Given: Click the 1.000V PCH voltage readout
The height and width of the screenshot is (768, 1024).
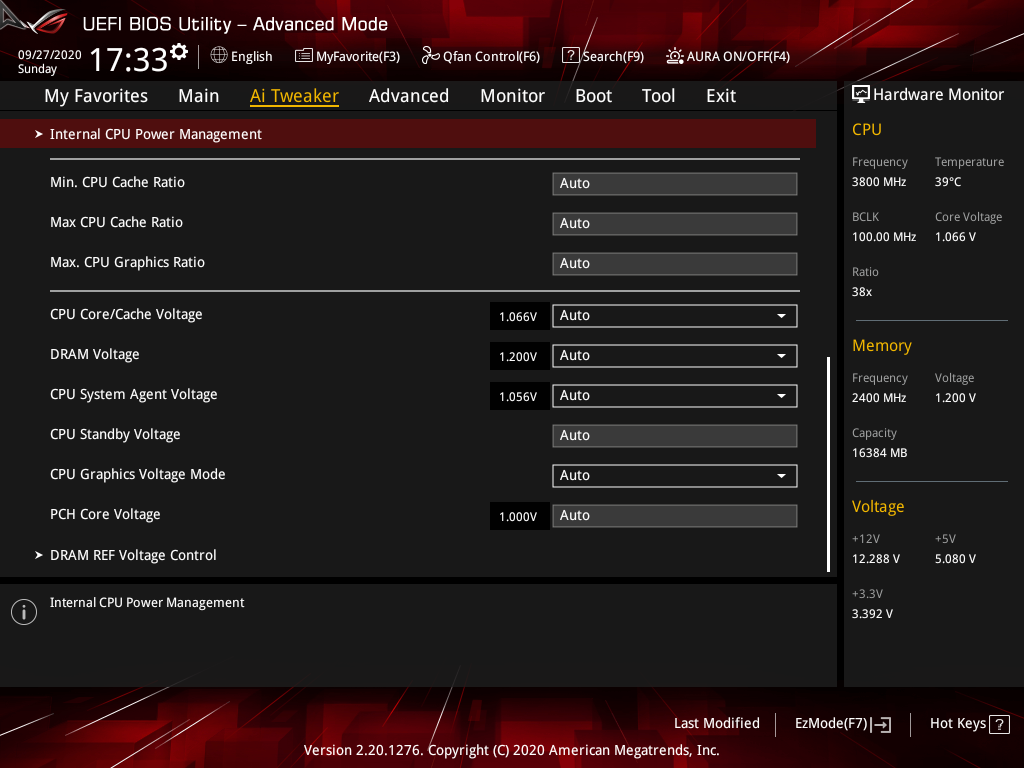Looking at the screenshot, I should click(519, 517).
